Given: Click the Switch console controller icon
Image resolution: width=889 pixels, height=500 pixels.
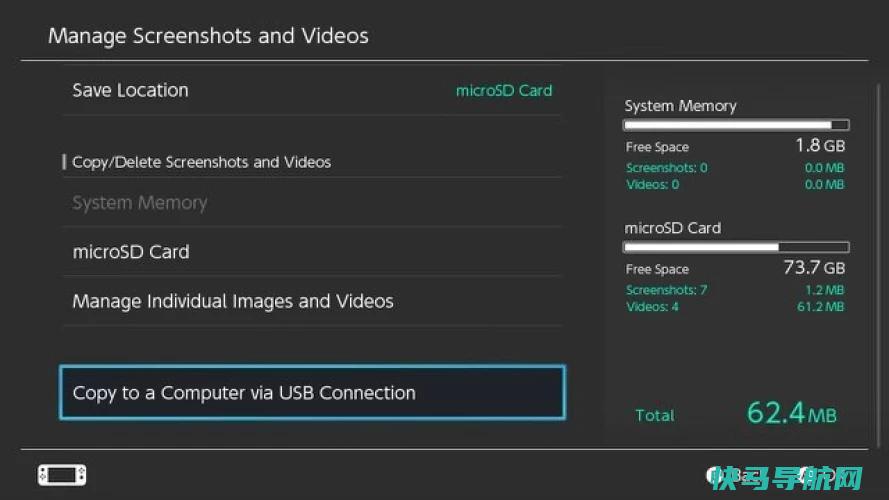Looking at the screenshot, I should [62, 475].
